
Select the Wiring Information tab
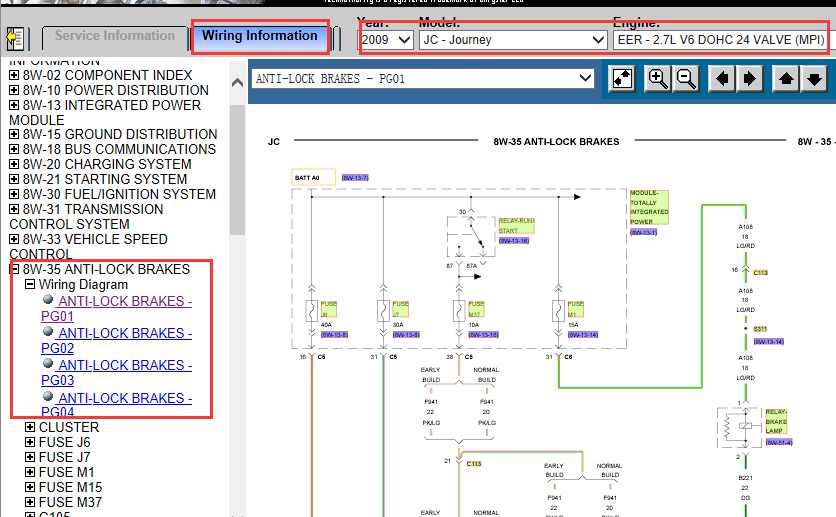click(x=260, y=36)
